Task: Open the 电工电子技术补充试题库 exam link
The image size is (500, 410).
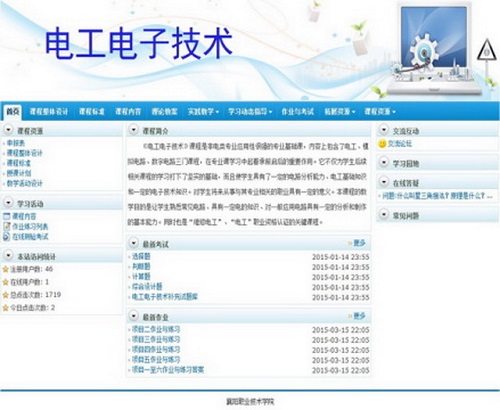Action: [165, 296]
